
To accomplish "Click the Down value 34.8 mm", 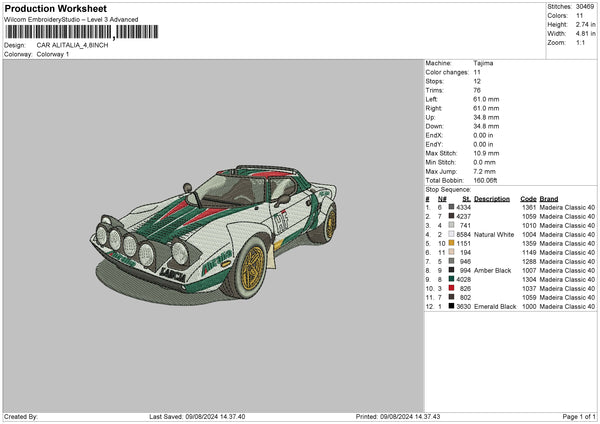I will pos(486,126).
